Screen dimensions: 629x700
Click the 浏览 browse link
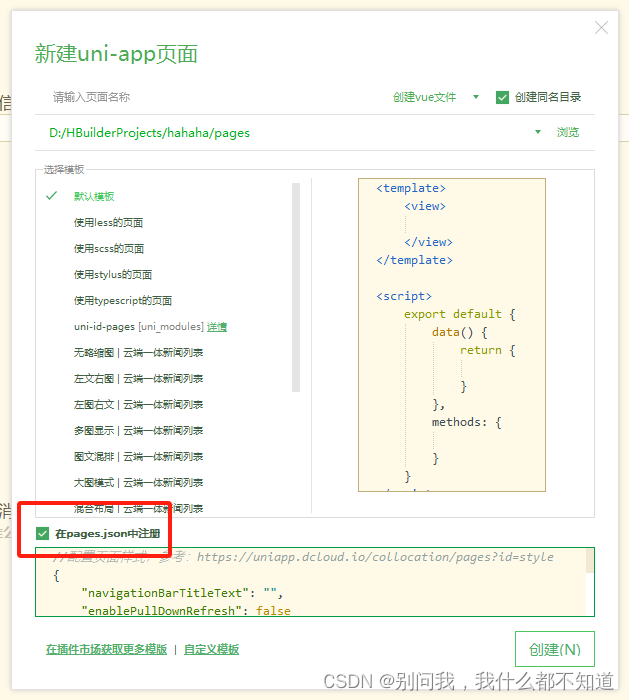567,132
